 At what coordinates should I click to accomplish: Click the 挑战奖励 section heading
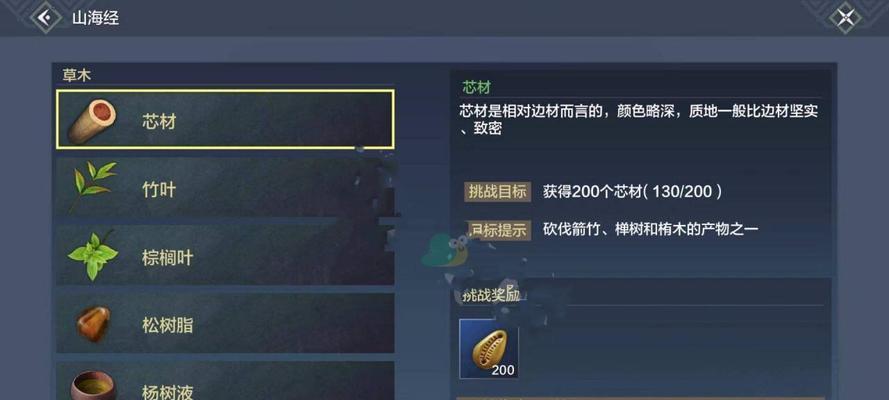[x=490, y=295]
